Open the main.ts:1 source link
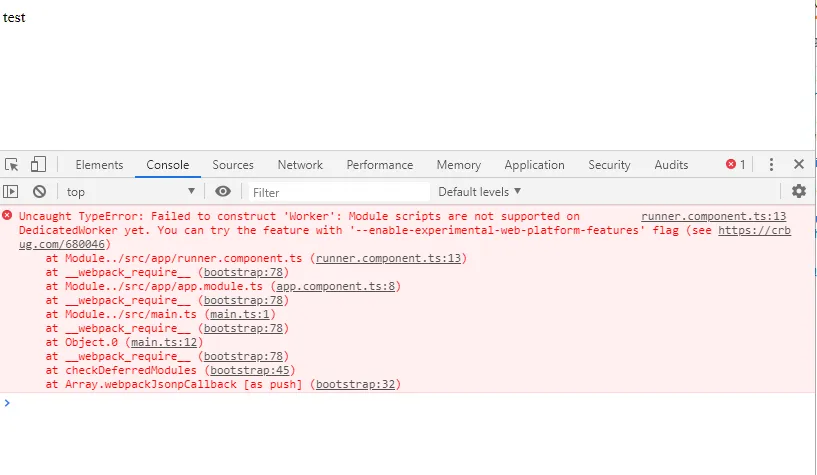The image size is (817, 475). tap(240, 315)
